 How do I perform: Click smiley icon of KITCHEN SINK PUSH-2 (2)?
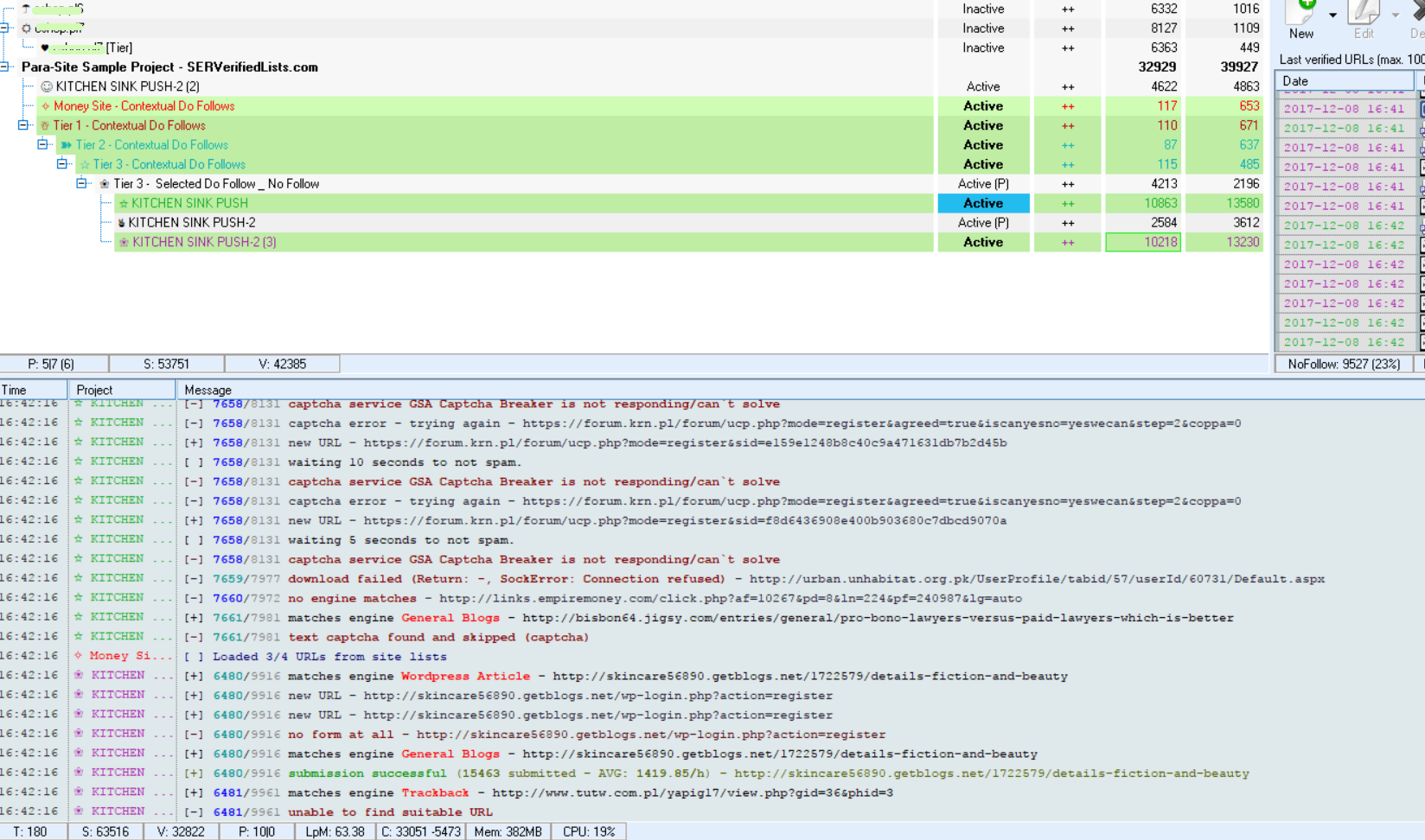(x=47, y=86)
